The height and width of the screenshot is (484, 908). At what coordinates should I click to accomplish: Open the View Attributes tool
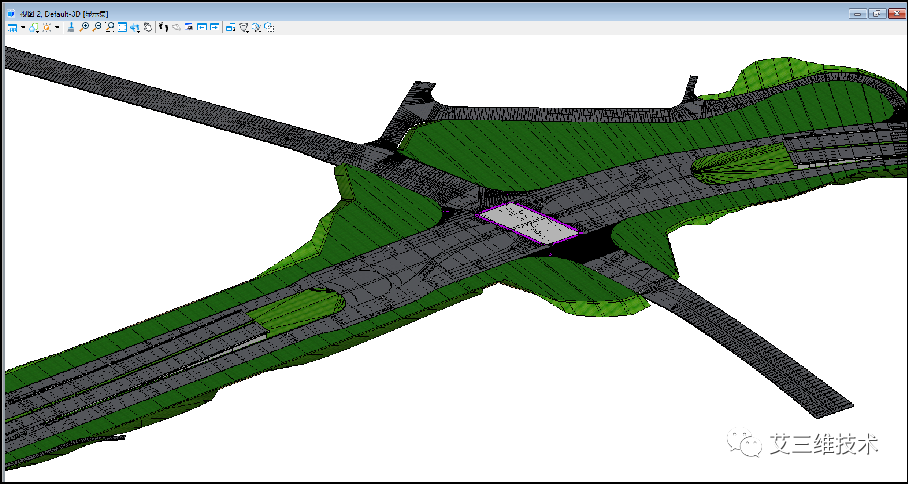pos(11,28)
